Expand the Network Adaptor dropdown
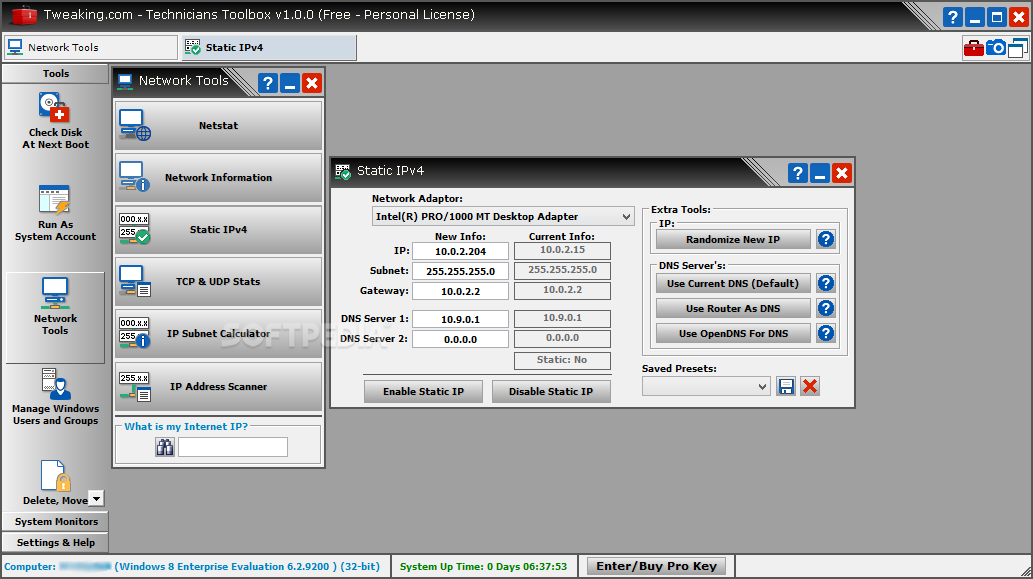The width and height of the screenshot is (1033, 579). click(x=626, y=217)
